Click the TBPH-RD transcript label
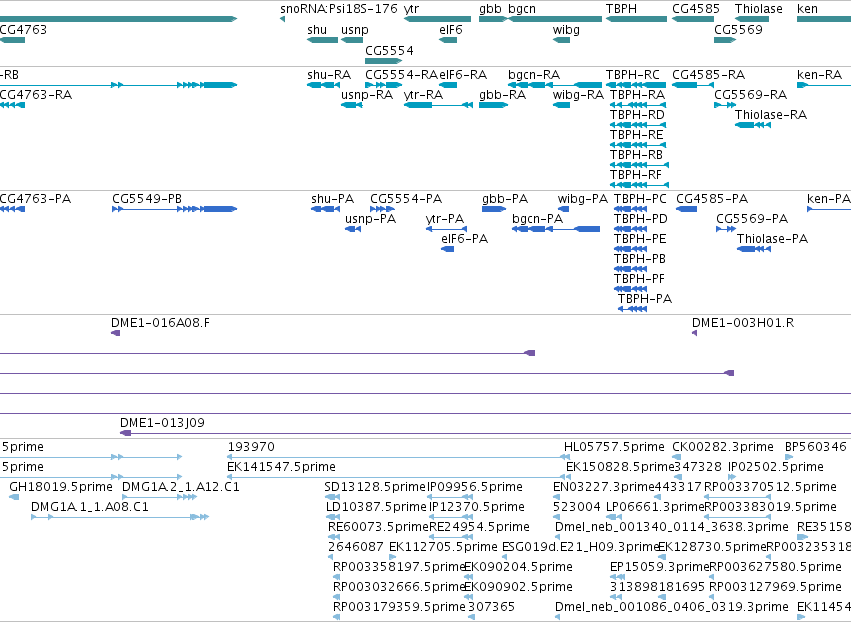 [x=637, y=115]
